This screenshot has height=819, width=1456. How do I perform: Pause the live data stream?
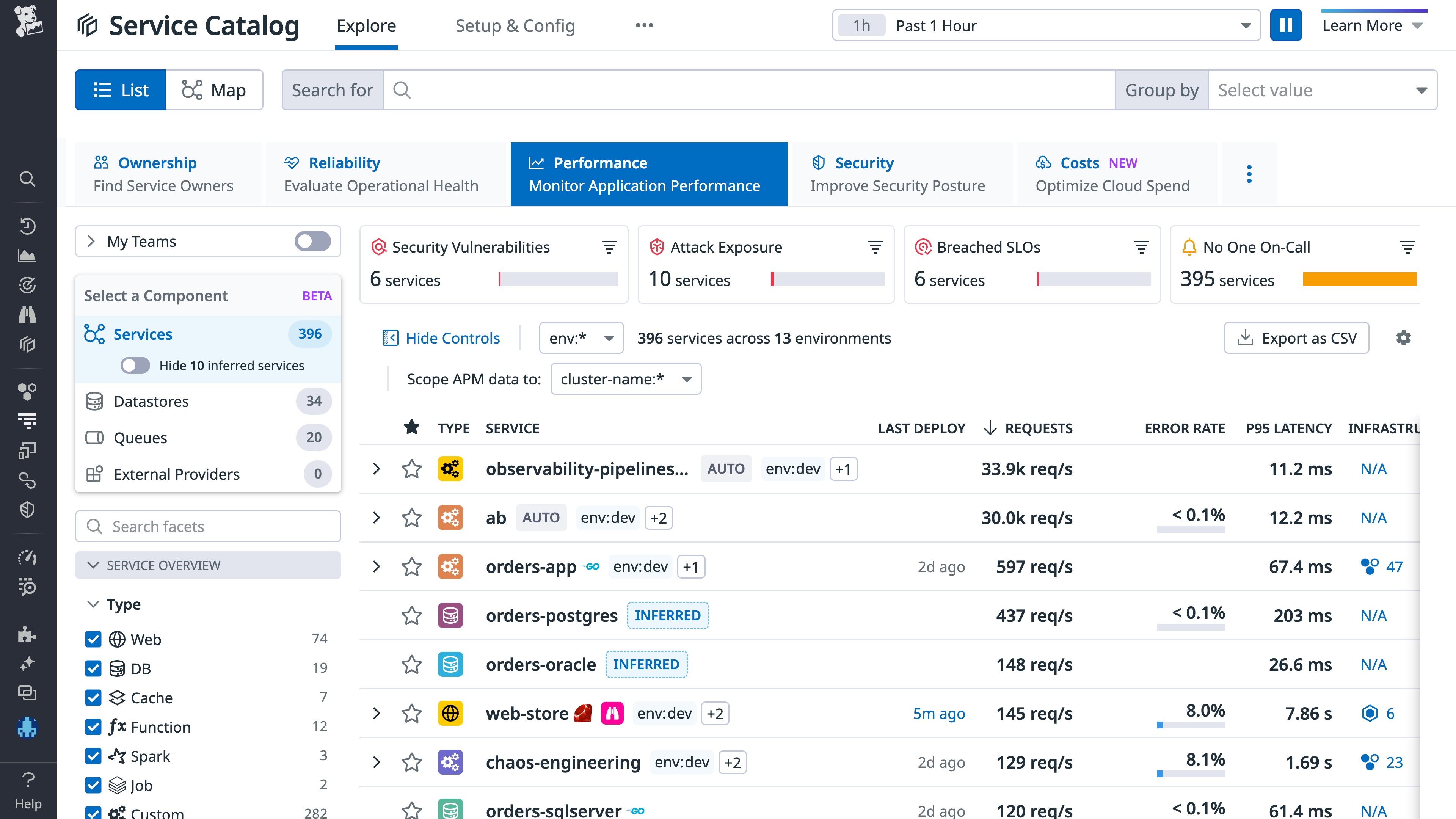[1286, 25]
